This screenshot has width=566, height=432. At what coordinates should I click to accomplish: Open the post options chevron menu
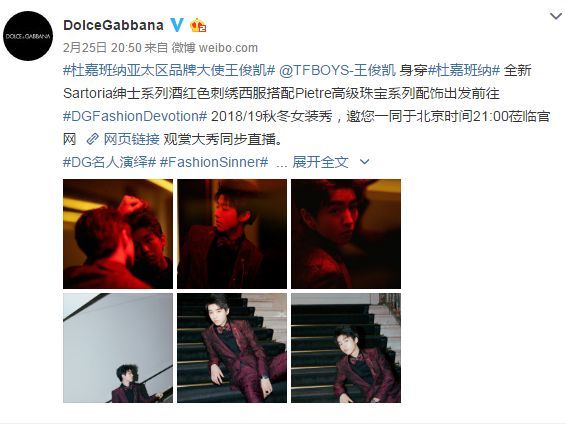point(556,16)
